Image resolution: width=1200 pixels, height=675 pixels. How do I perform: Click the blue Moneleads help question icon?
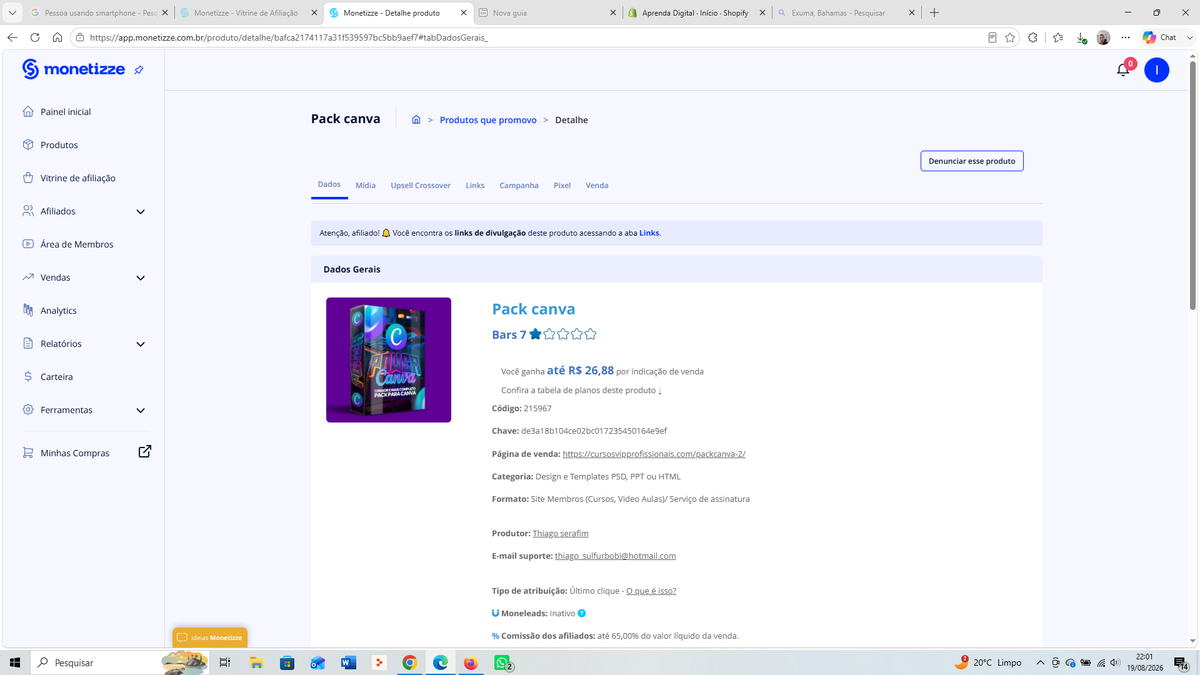pyautogui.click(x=582, y=613)
